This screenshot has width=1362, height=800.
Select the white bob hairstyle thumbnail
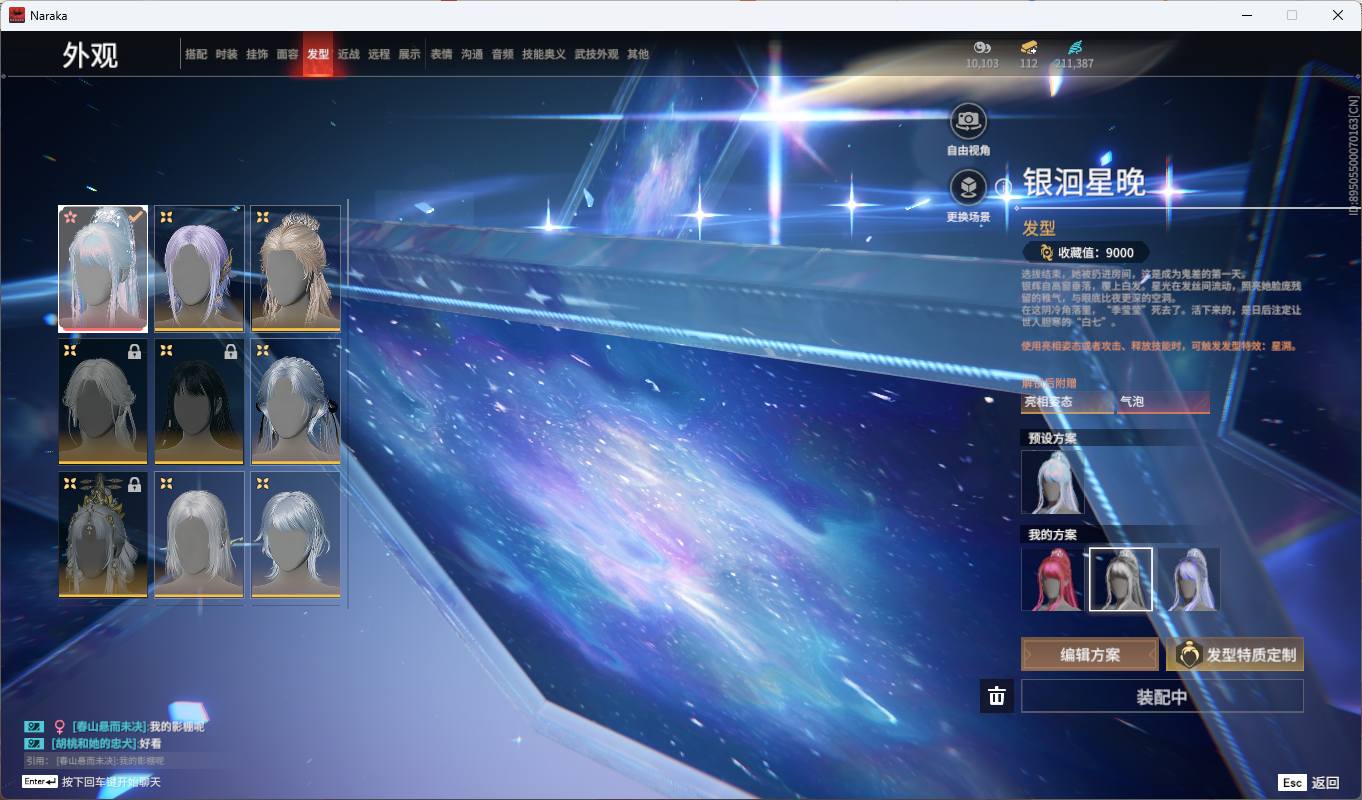point(199,535)
